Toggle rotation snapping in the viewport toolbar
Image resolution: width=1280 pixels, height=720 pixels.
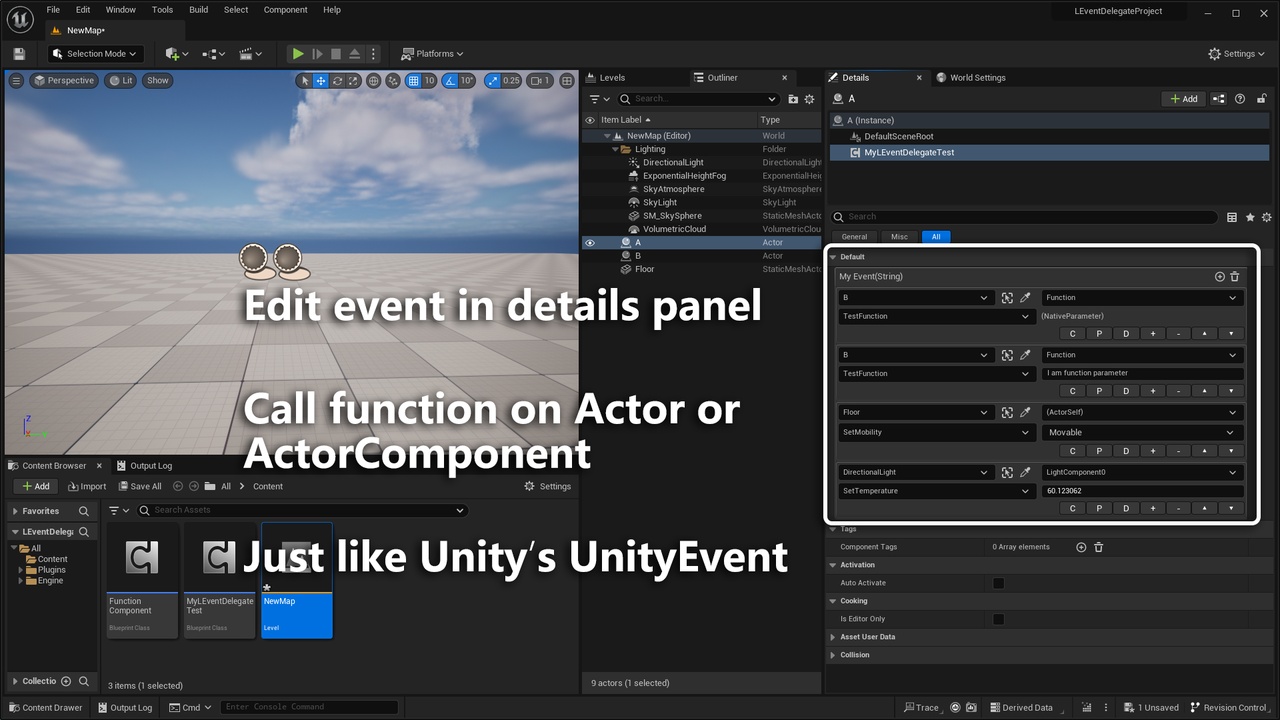pyautogui.click(x=451, y=81)
